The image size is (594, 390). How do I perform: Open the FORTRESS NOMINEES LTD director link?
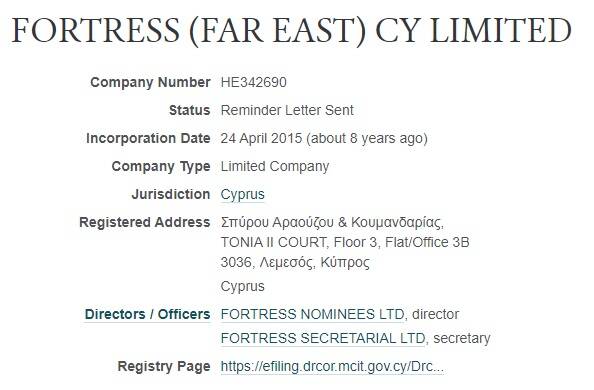(x=313, y=314)
